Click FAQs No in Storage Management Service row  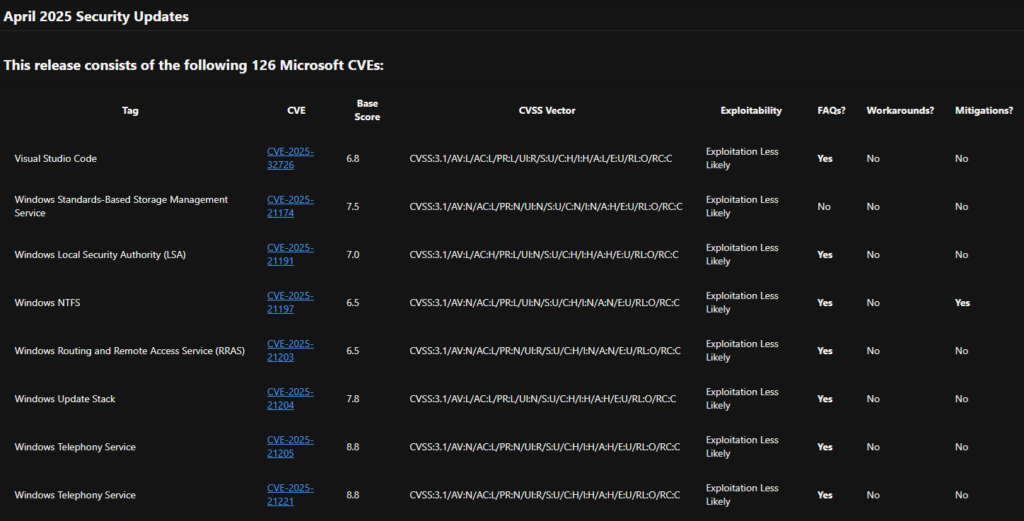pyautogui.click(x=824, y=206)
